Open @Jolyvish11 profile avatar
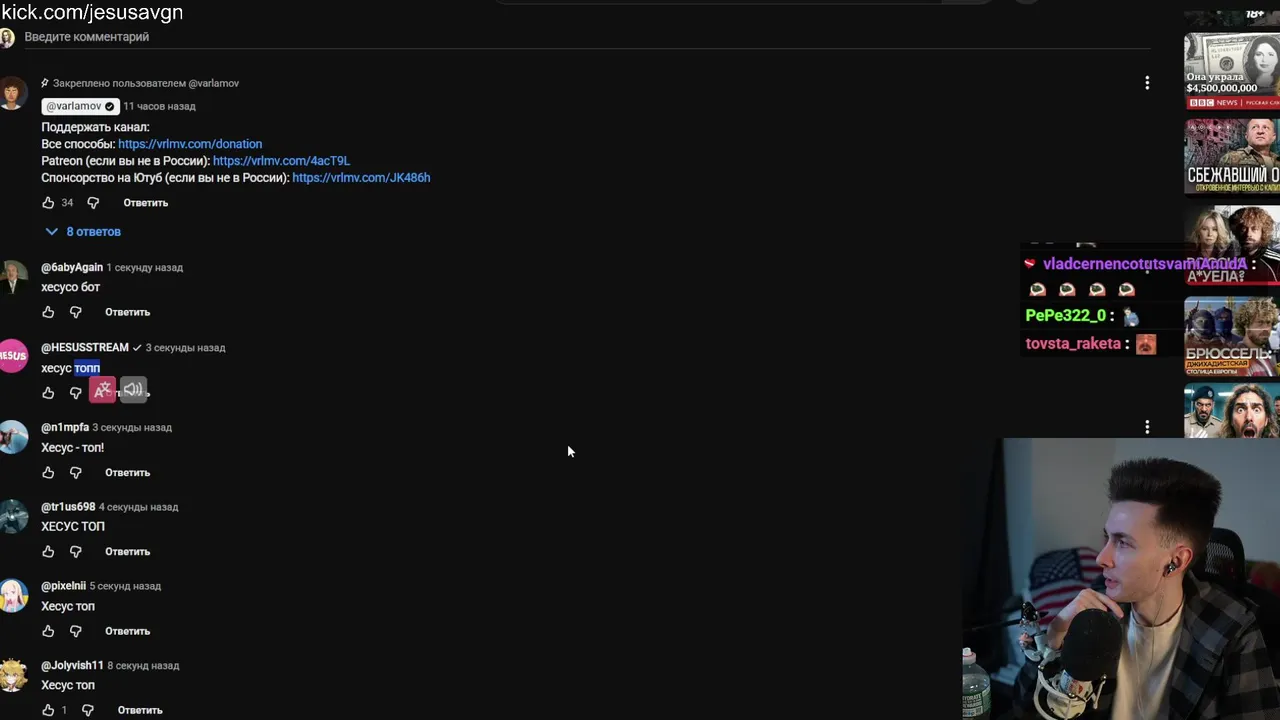1280x720 pixels. pyautogui.click(x=13, y=675)
